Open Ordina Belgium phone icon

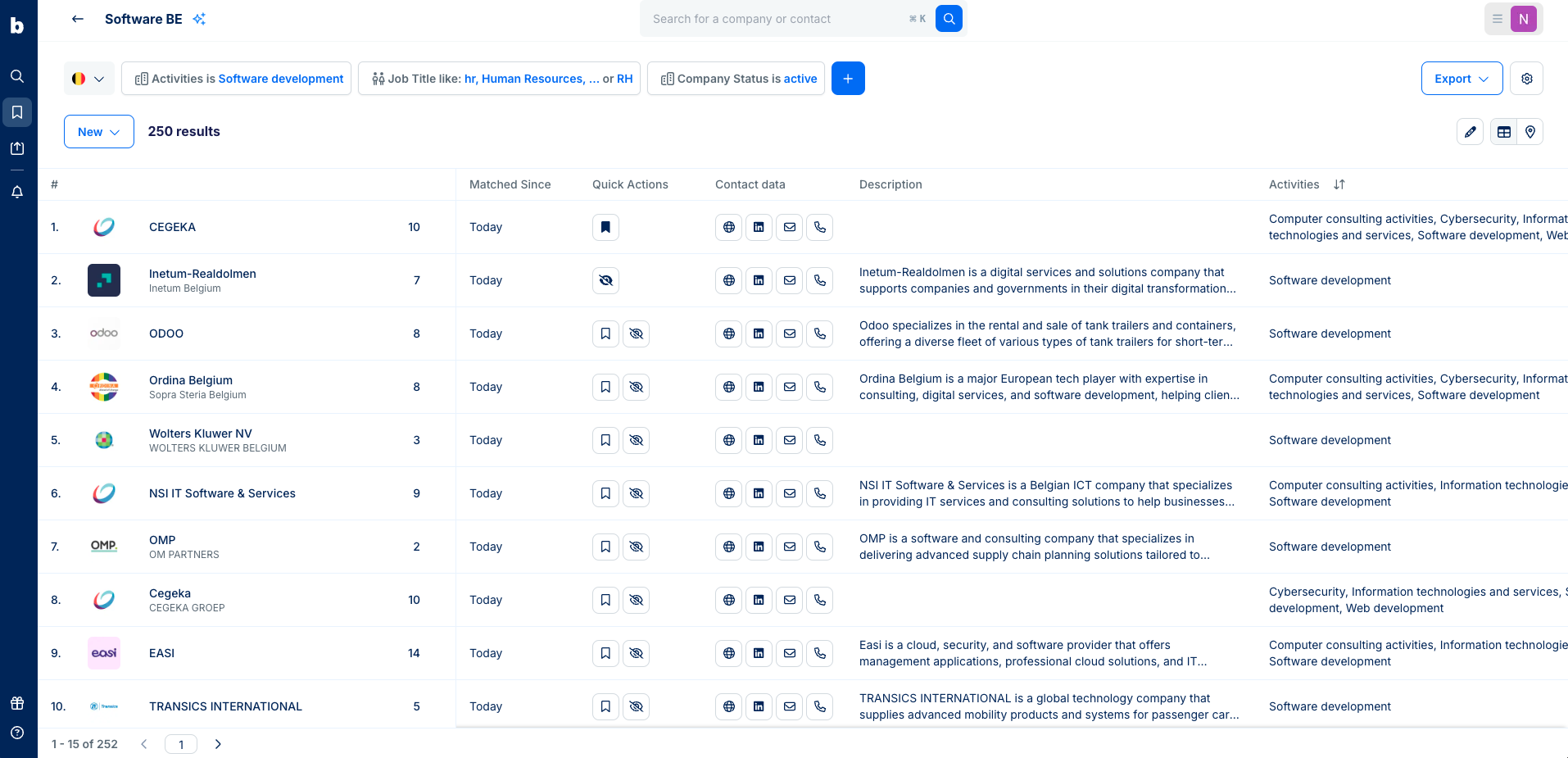820,387
